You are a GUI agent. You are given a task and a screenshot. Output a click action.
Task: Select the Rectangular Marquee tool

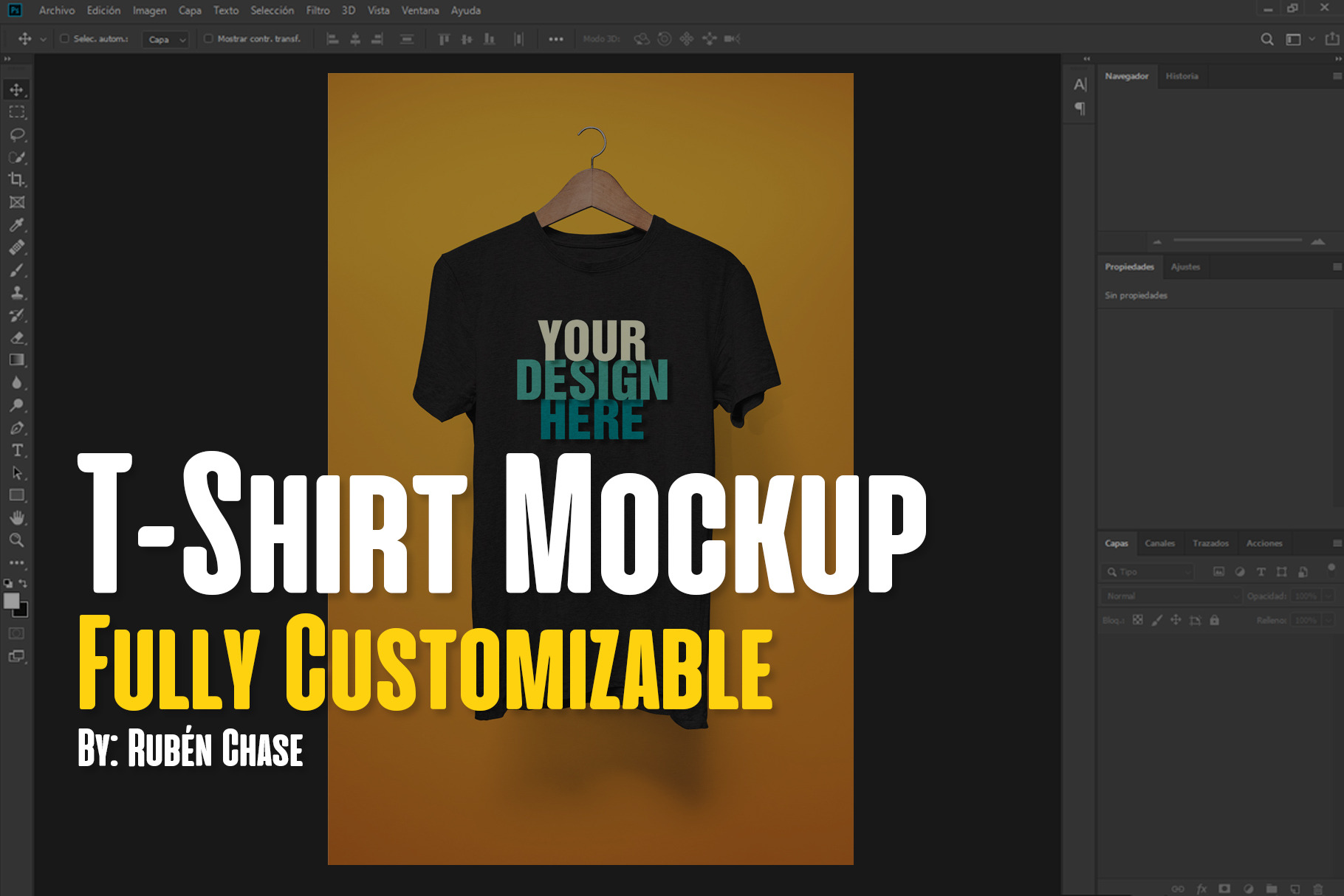pyautogui.click(x=16, y=112)
